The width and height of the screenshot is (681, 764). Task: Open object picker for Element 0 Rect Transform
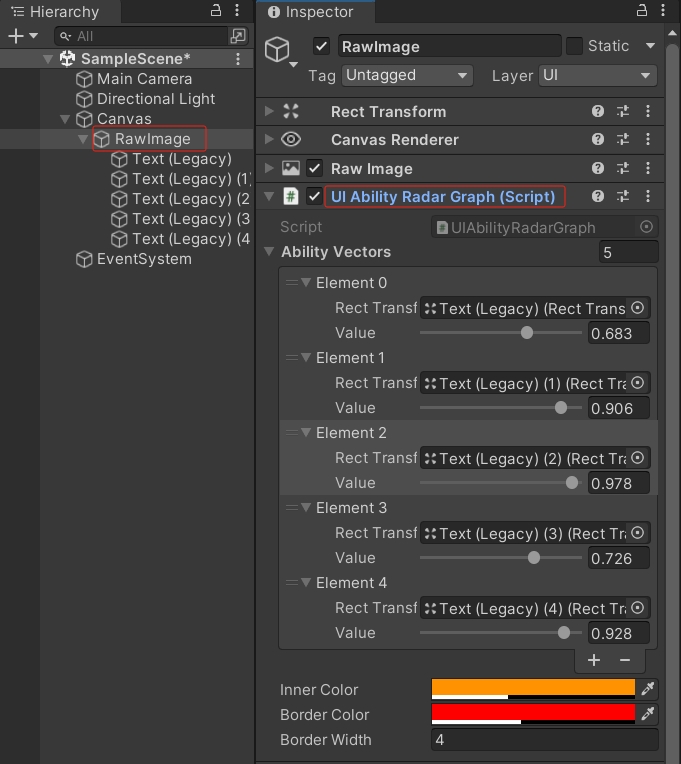point(638,308)
